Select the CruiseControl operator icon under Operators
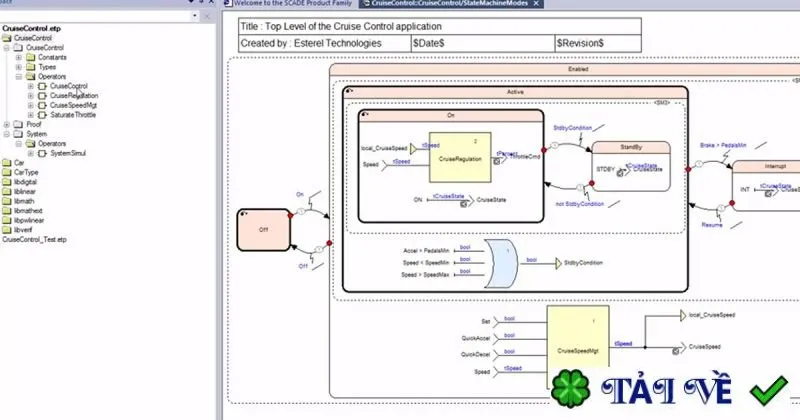 (42, 86)
